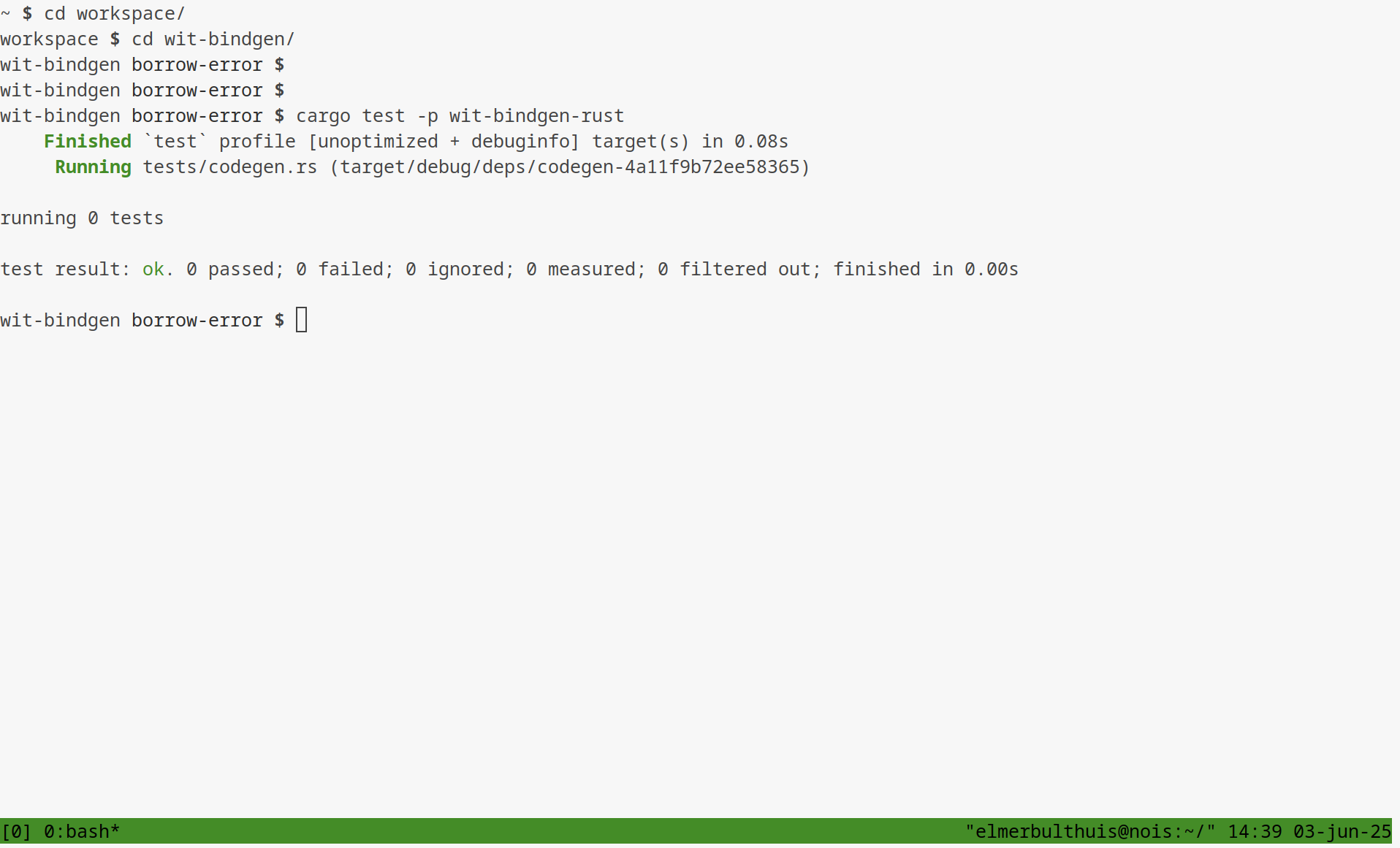Click the green Finished label

(x=88, y=141)
